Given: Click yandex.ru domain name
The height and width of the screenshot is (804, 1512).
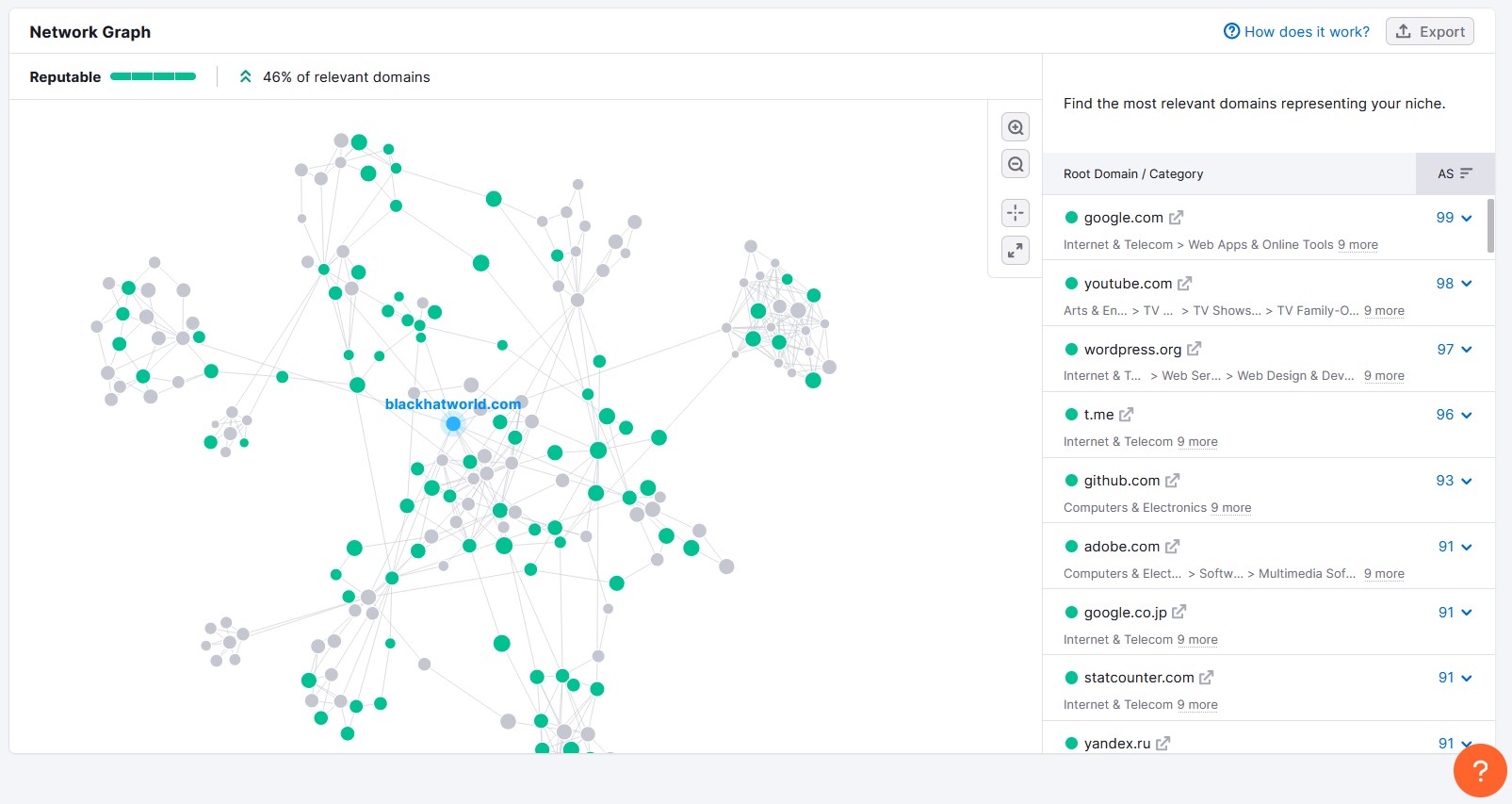Looking at the screenshot, I should point(1117,744).
